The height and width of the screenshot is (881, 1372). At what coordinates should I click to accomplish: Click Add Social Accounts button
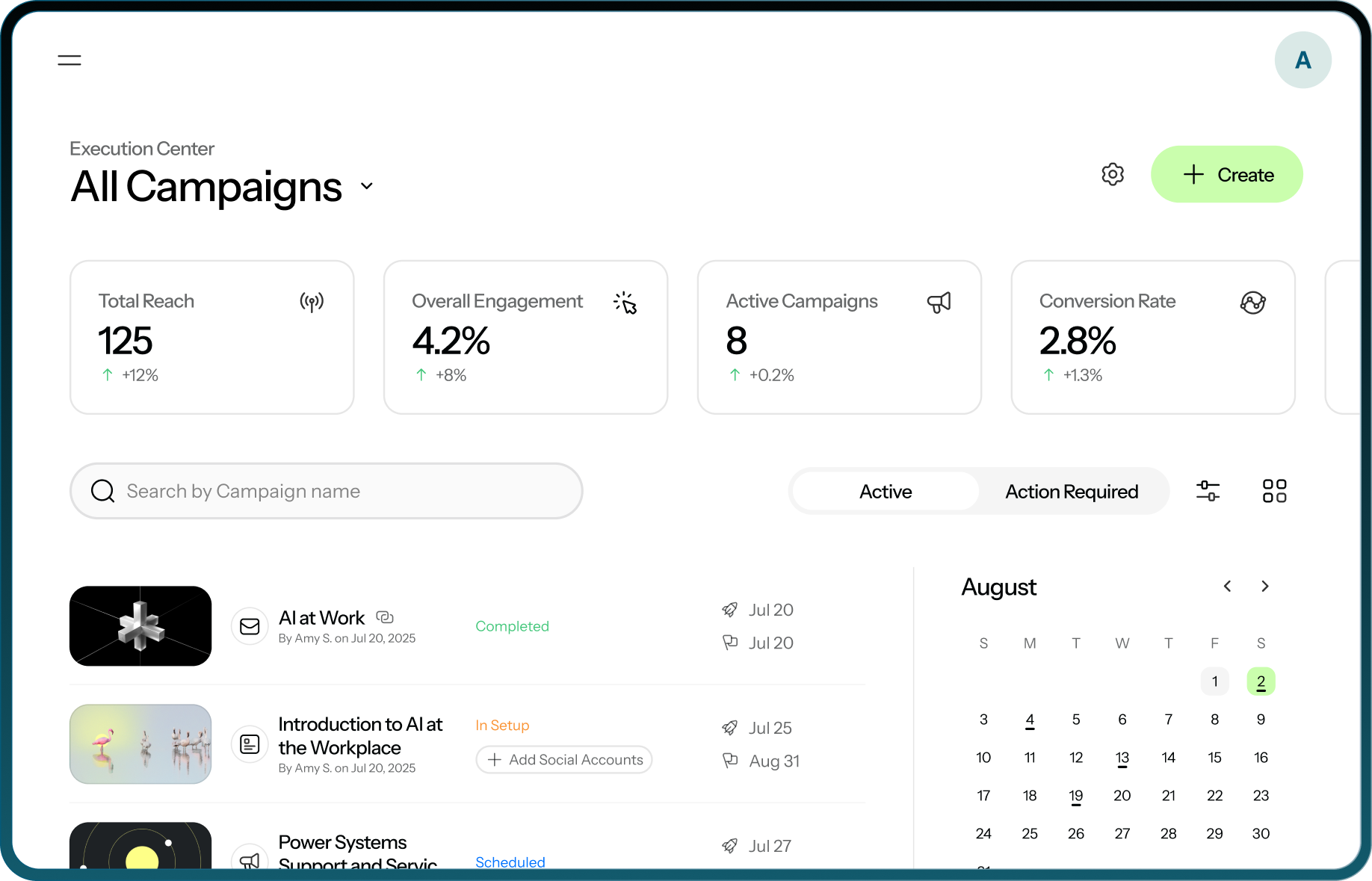pyautogui.click(x=564, y=759)
